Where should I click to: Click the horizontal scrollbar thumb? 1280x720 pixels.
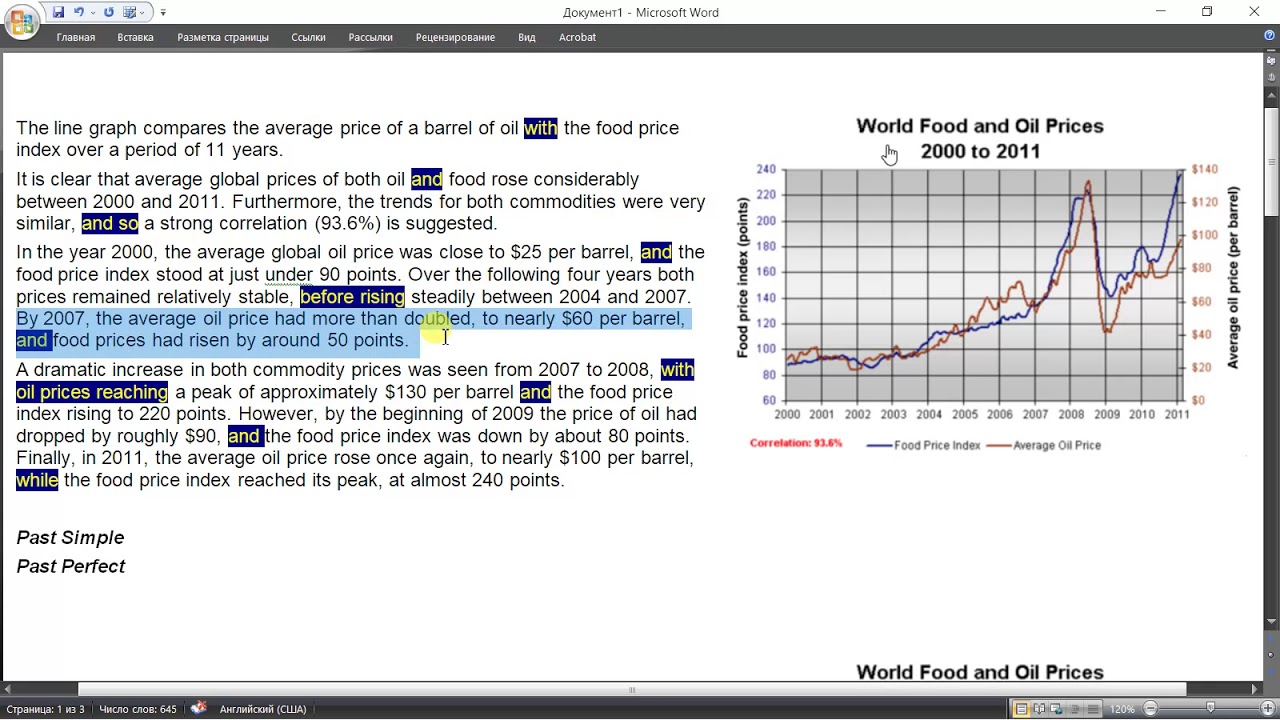pos(632,689)
